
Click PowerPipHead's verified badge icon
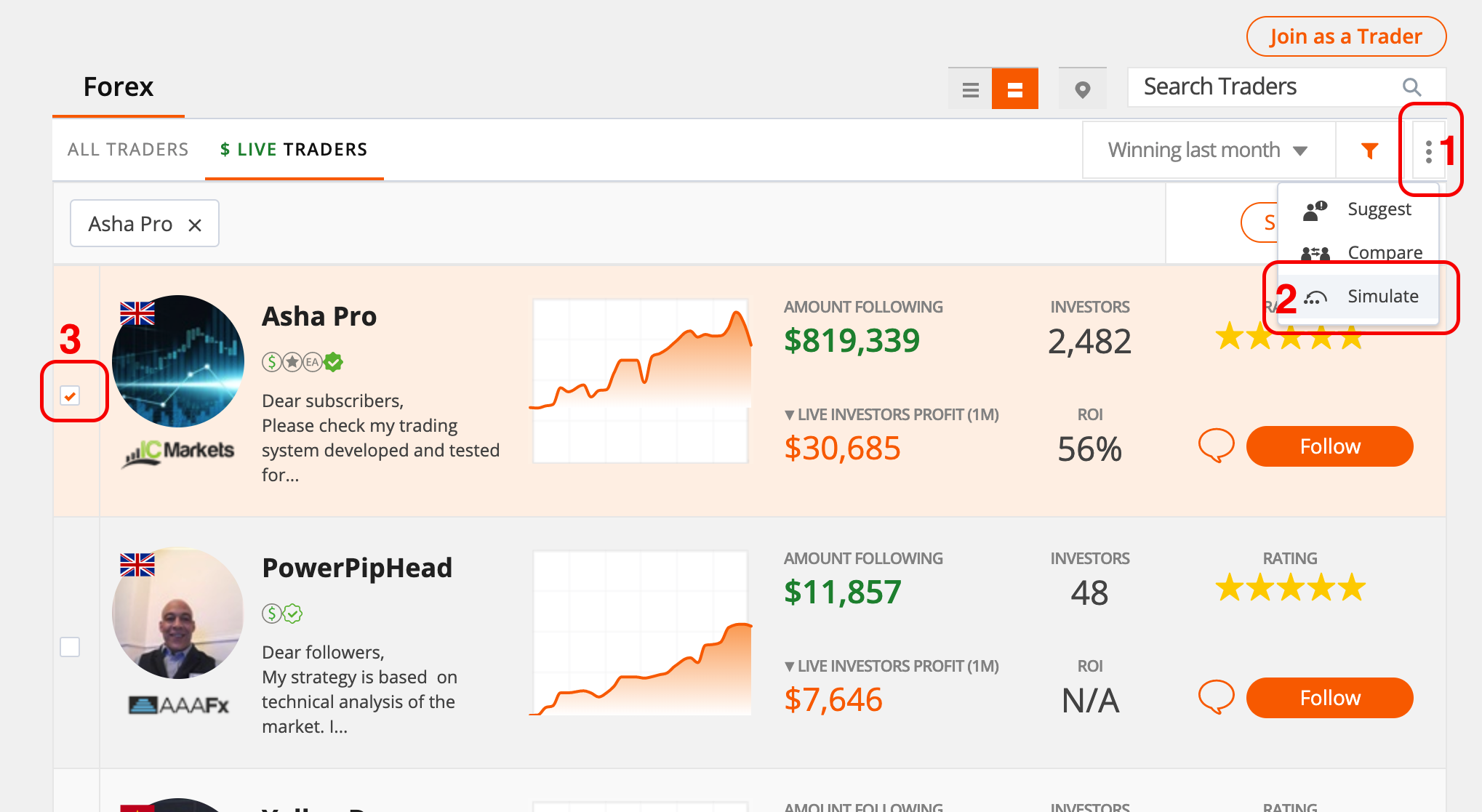pyautogui.click(x=292, y=614)
